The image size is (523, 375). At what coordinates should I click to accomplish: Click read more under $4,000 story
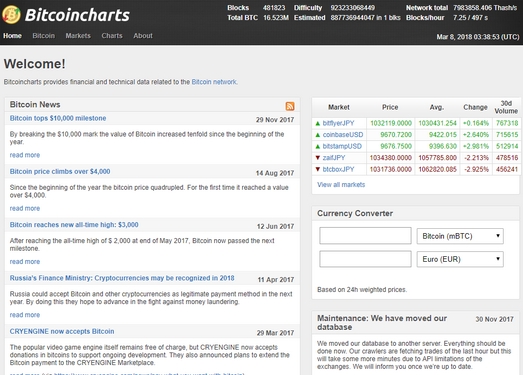click(25, 209)
